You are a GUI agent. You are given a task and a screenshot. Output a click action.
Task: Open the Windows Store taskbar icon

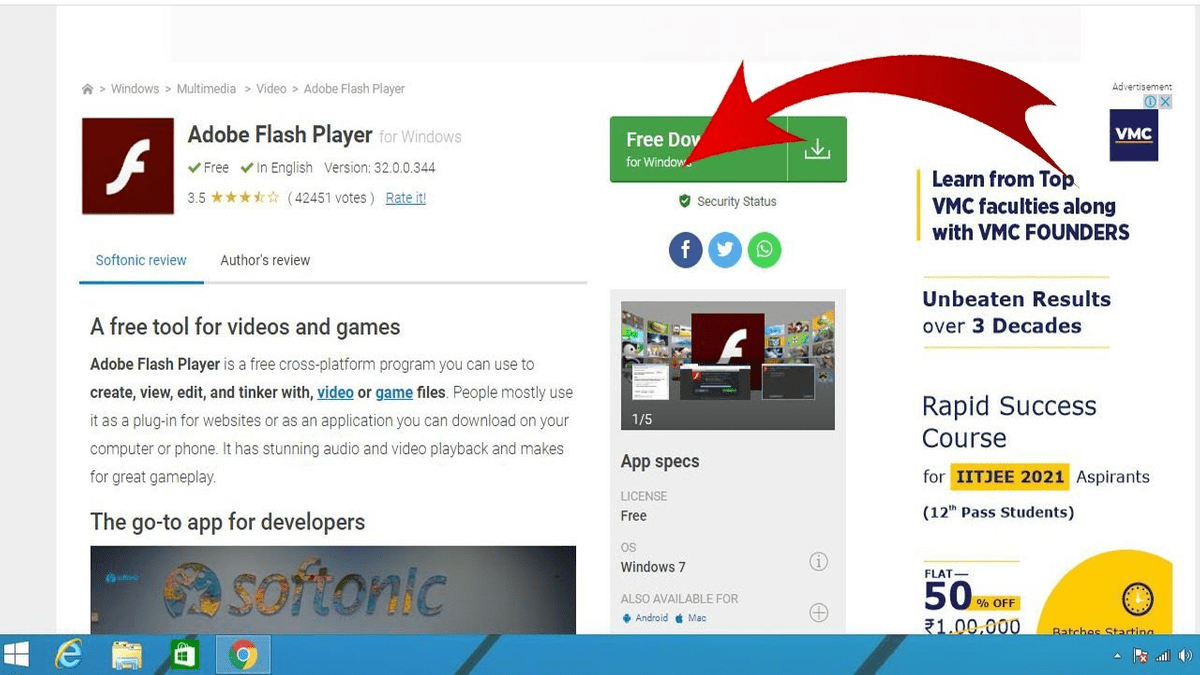click(184, 655)
